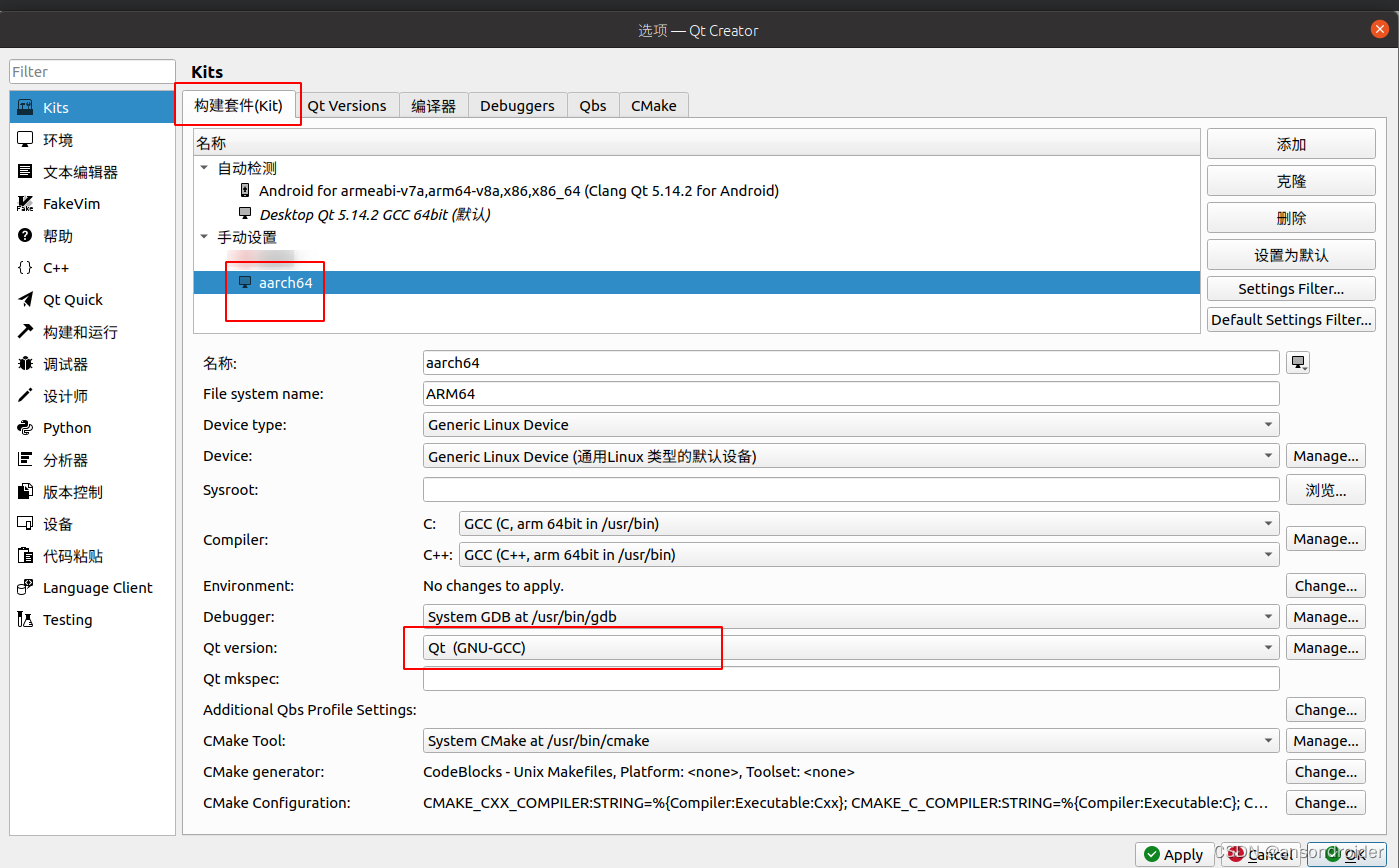The width and height of the screenshot is (1399, 868).
Task: Click Change... next to Environment
Action: [1326, 585]
